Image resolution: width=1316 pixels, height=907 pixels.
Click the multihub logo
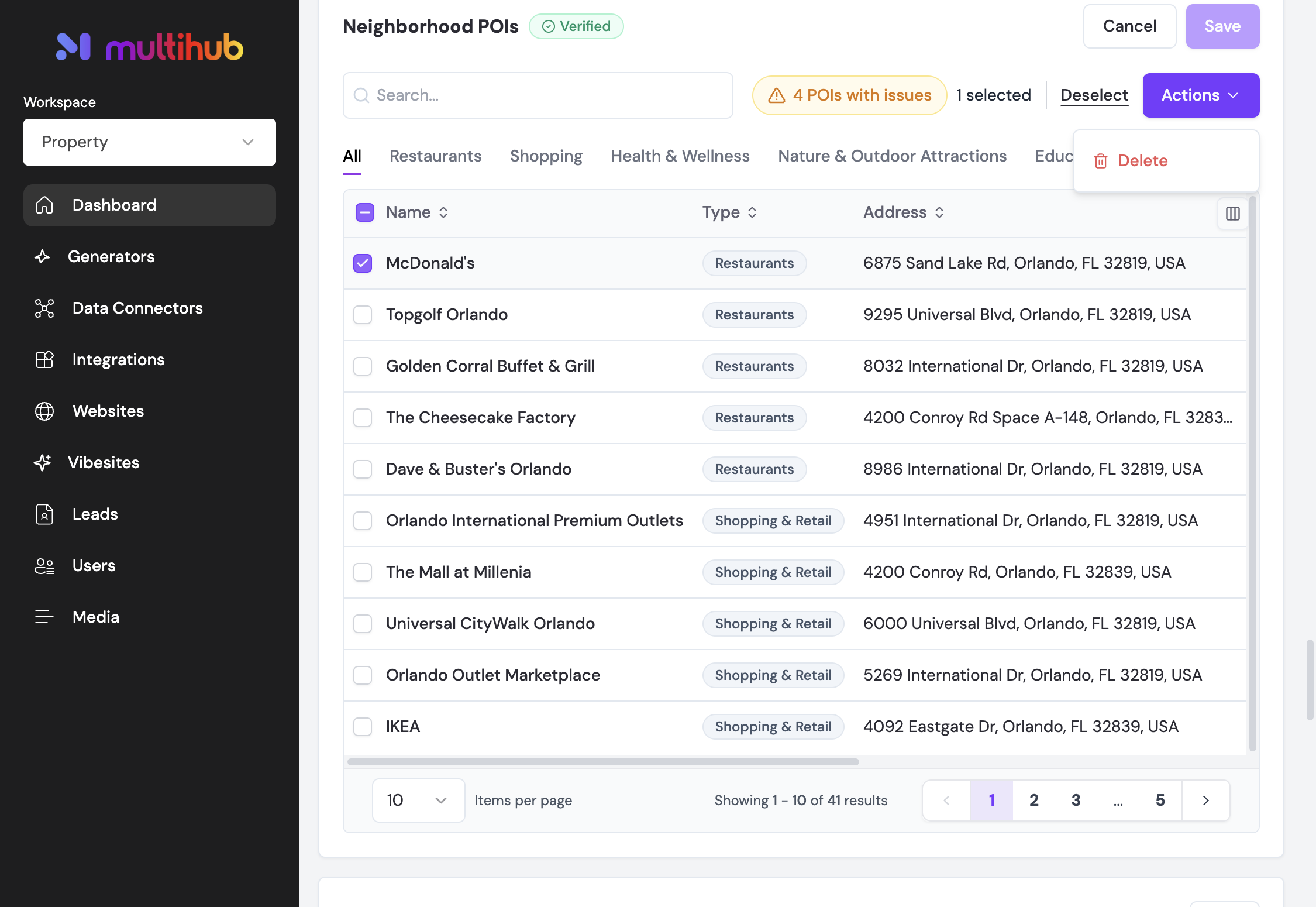(149, 46)
